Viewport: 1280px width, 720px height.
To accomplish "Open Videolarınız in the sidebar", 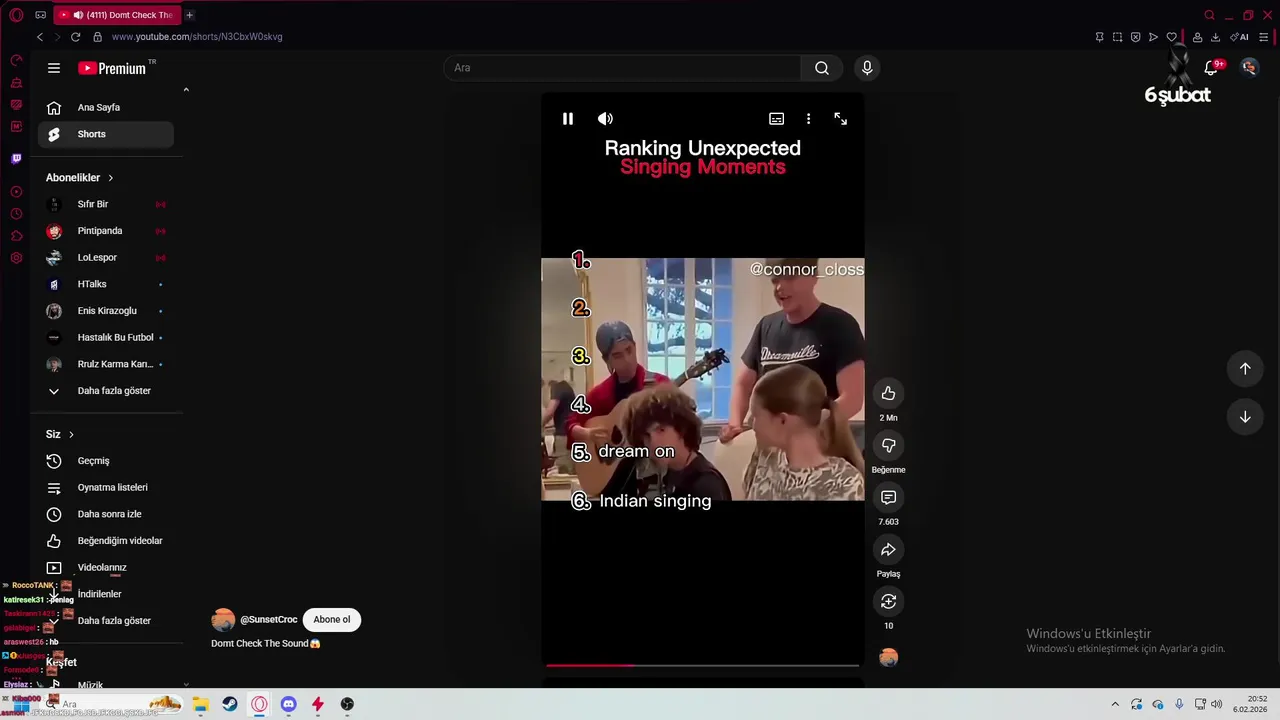I will (x=106, y=567).
